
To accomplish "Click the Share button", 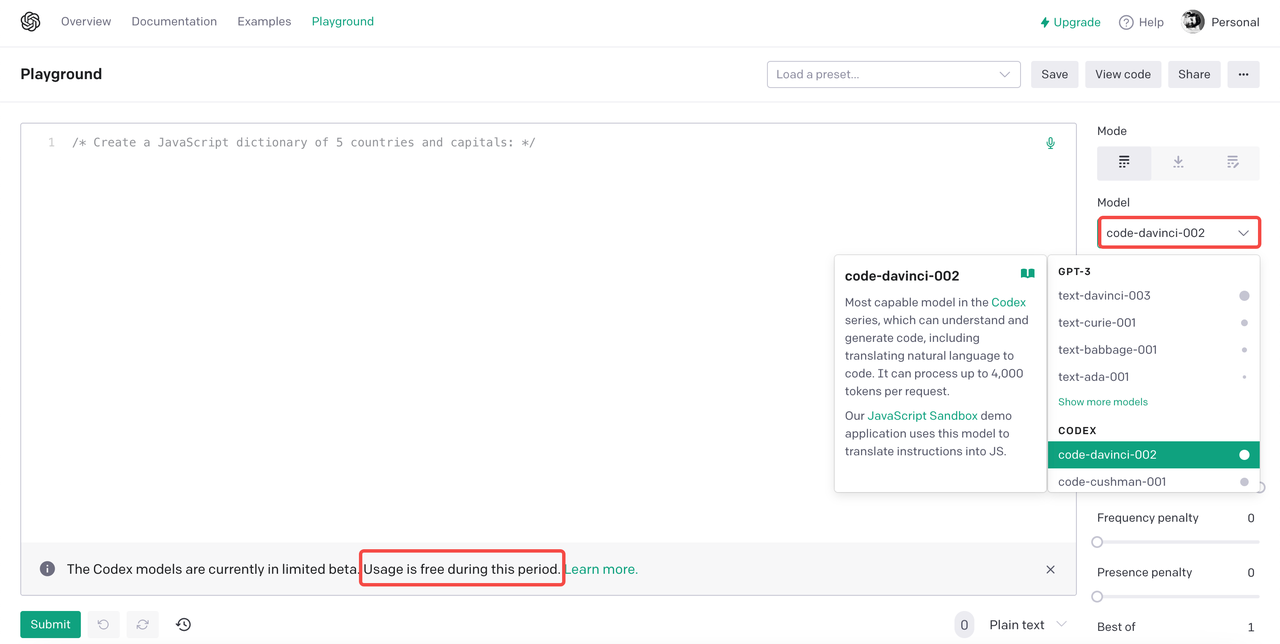I will [x=1194, y=74].
